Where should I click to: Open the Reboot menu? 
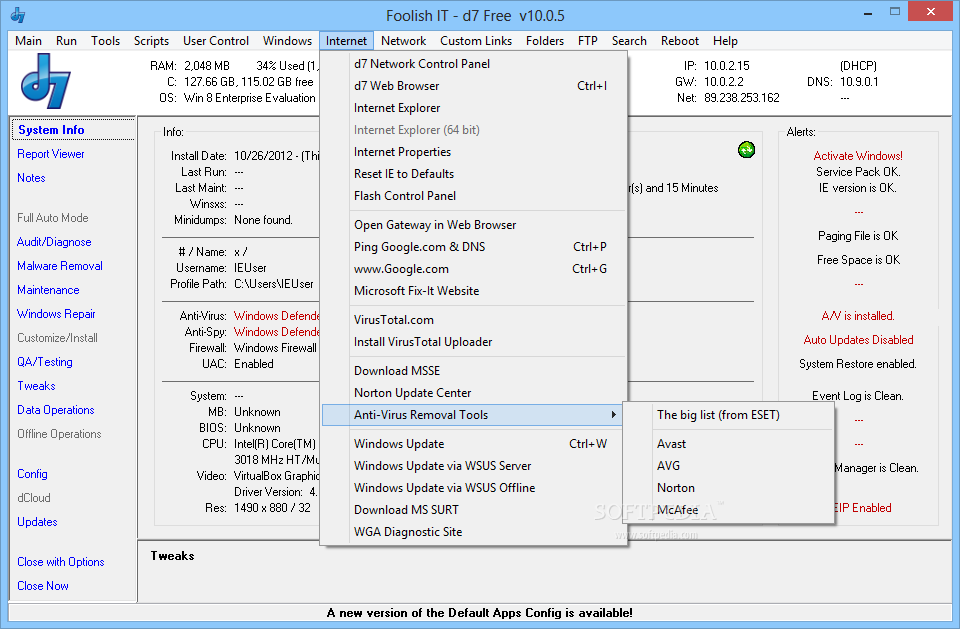pos(680,40)
